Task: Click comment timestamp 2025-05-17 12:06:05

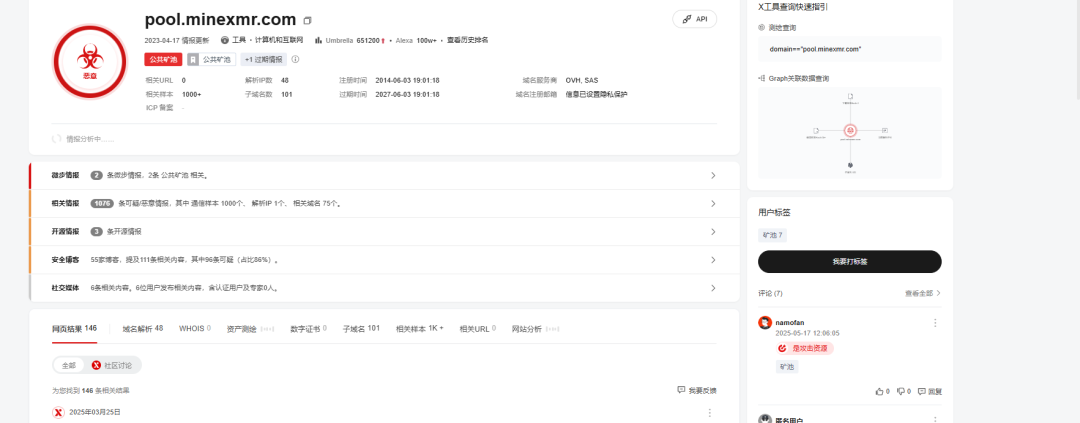Action: pyautogui.click(x=807, y=333)
